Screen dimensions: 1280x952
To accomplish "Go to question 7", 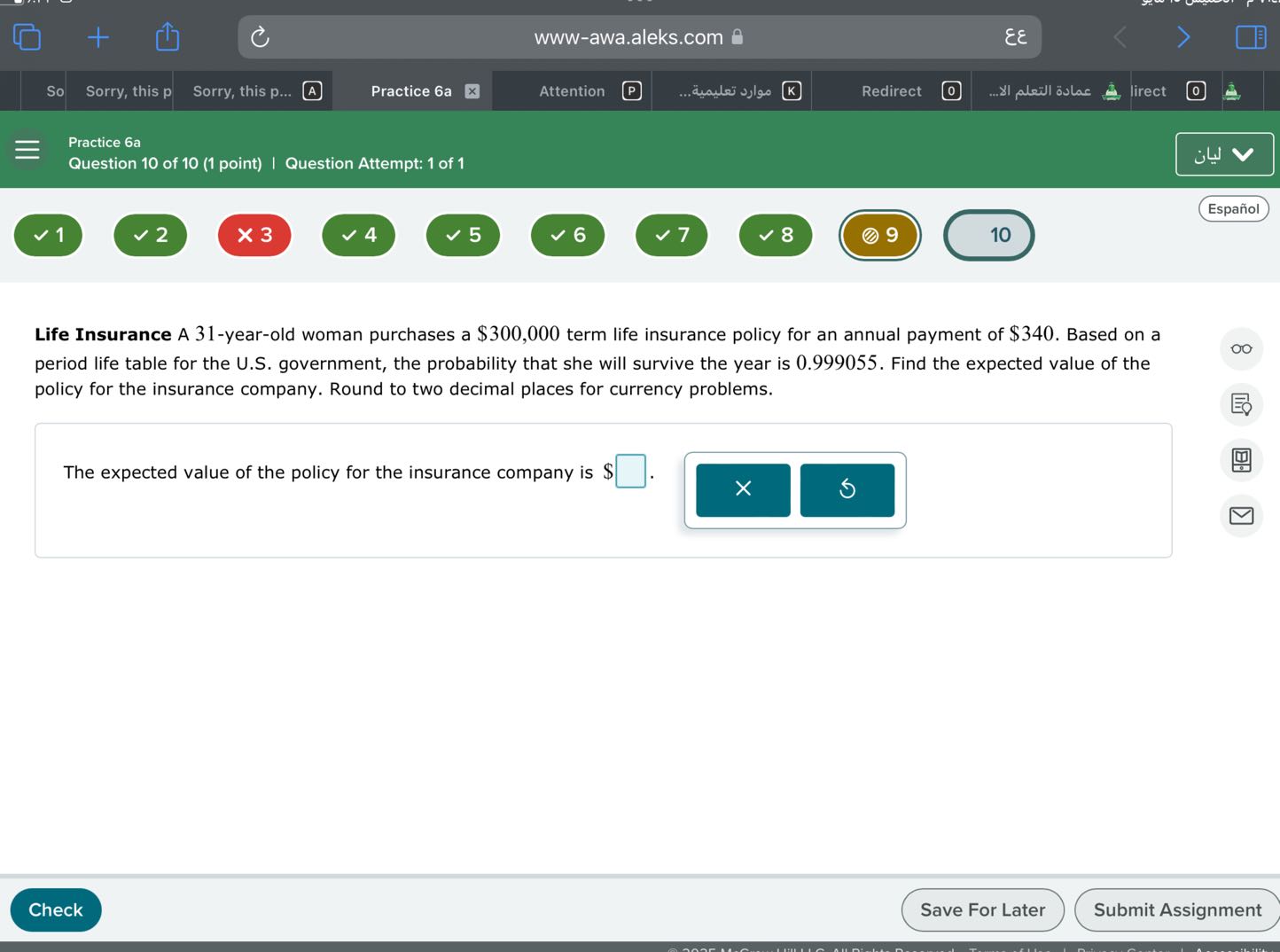I will click(x=672, y=235).
